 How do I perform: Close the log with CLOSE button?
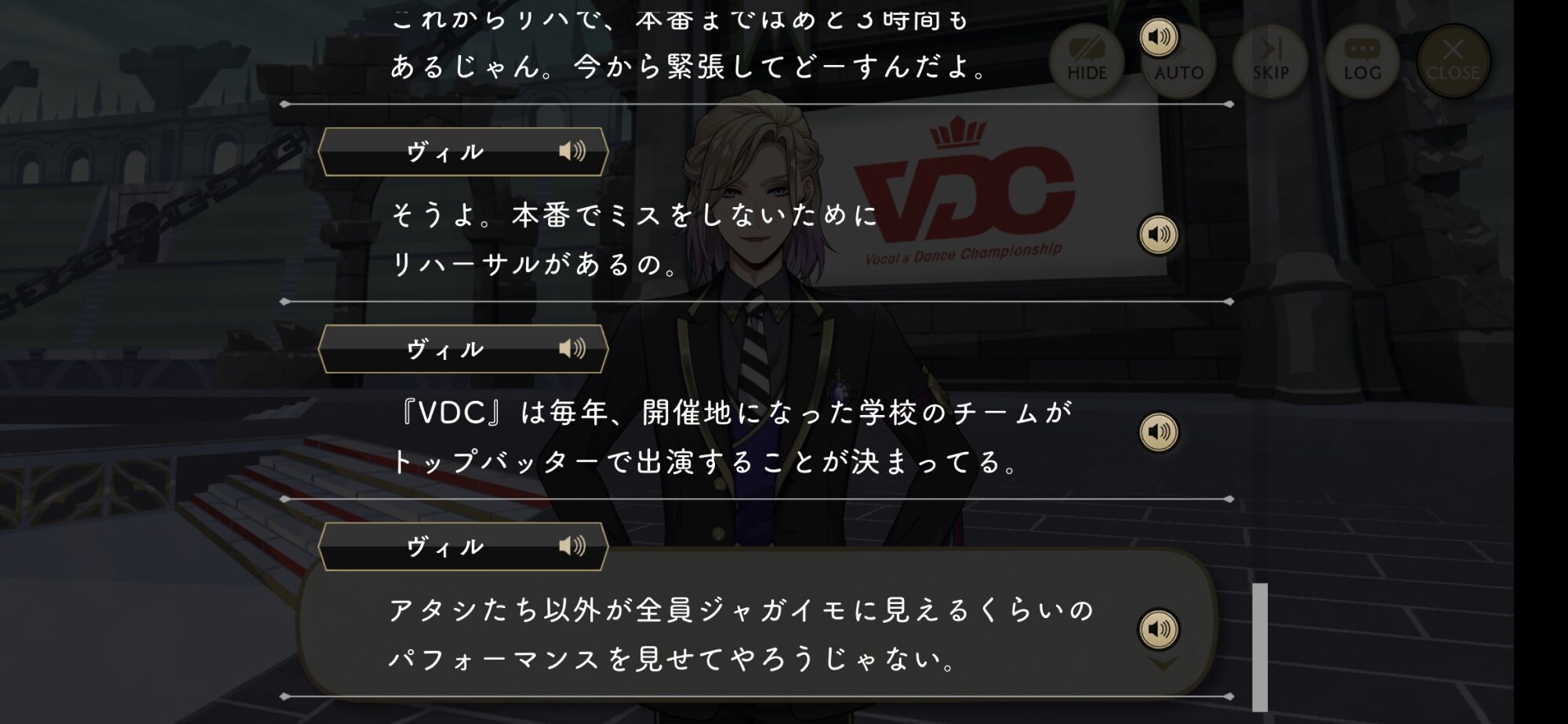[x=1453, y=60]
